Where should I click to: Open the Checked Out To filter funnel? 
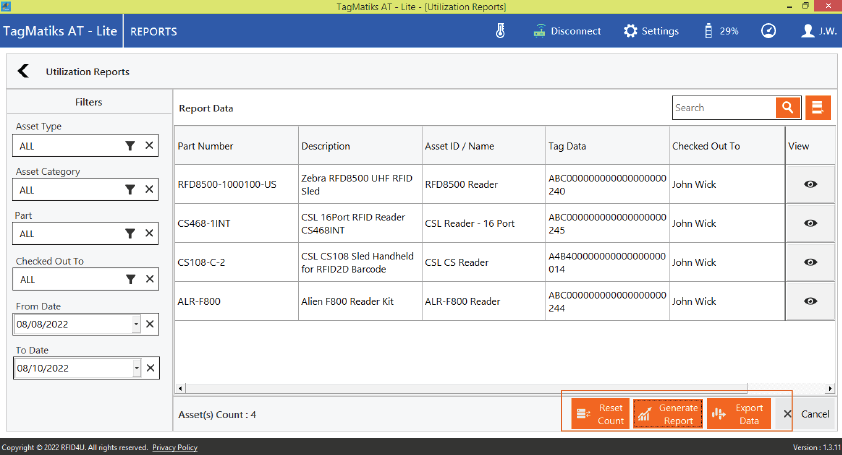tap(130, 279)
